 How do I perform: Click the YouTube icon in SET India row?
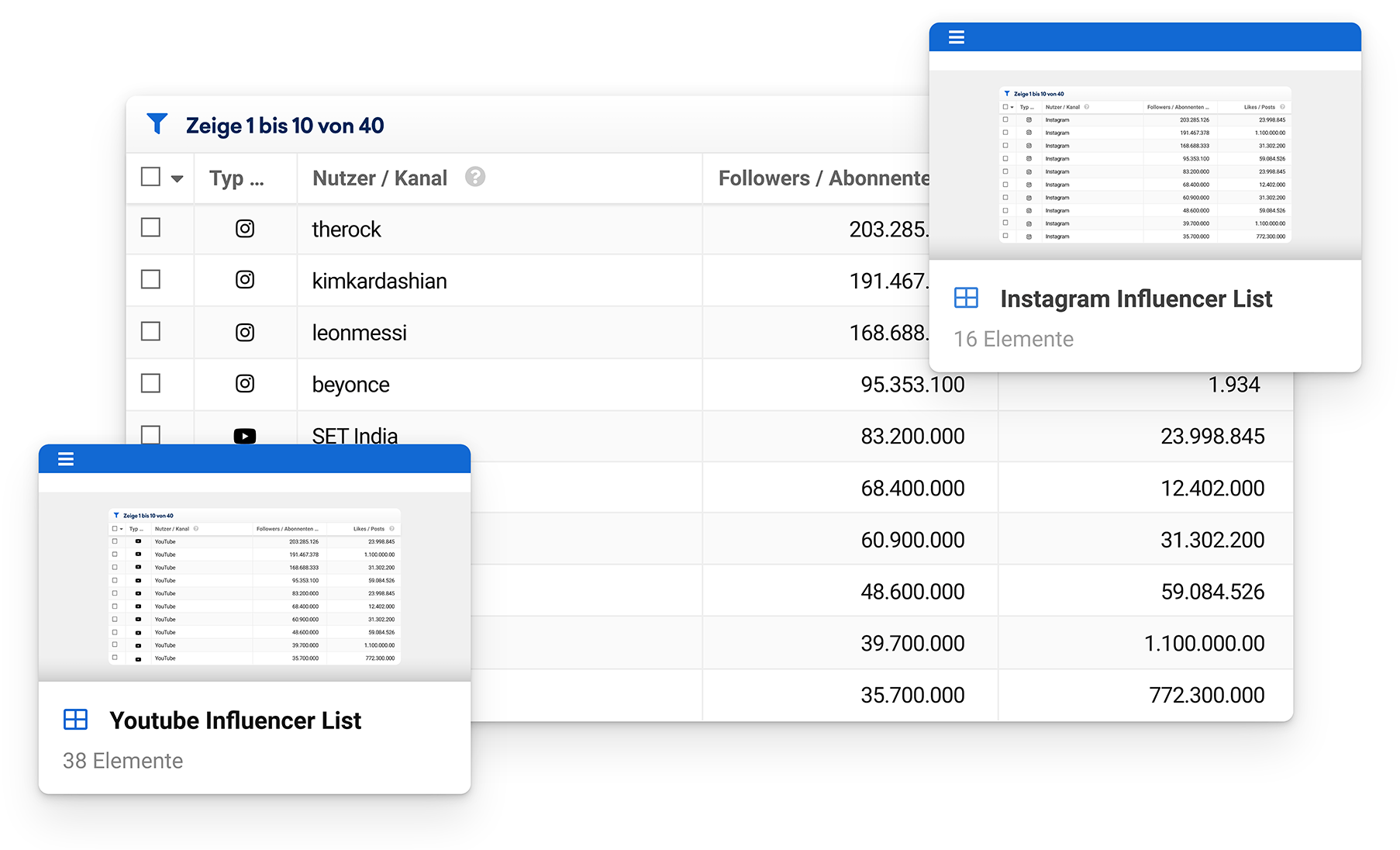coord(245,436)
